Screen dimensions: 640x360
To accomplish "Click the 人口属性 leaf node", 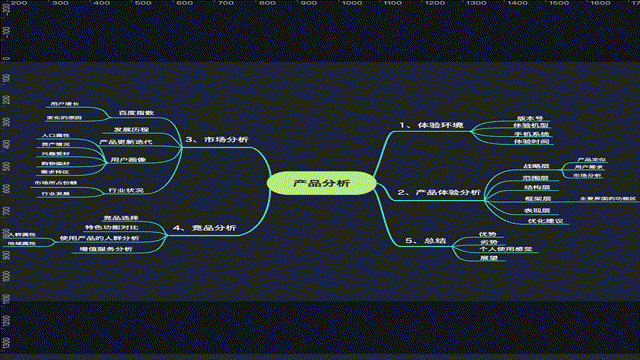I will 56,135.
